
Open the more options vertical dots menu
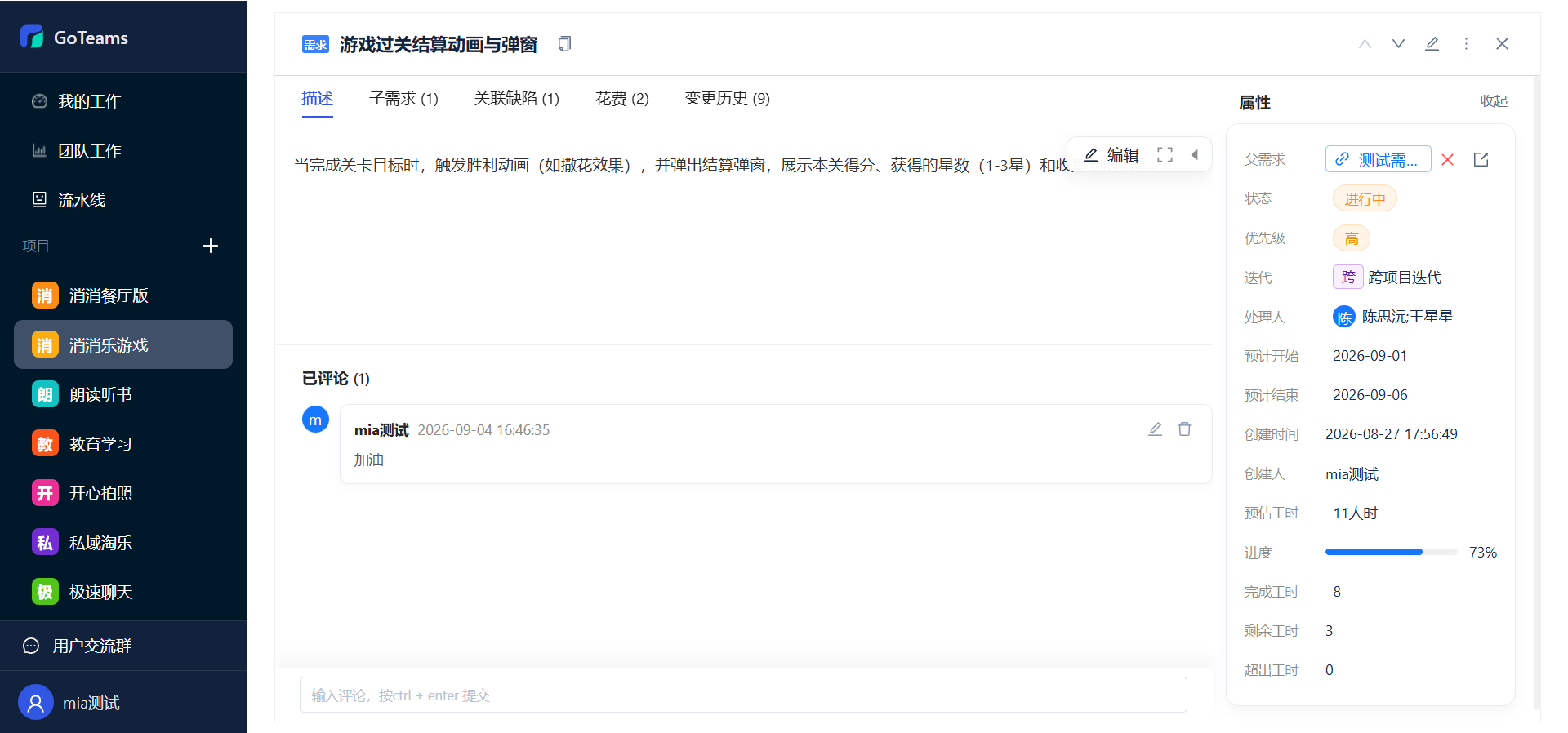point(1466,44)
